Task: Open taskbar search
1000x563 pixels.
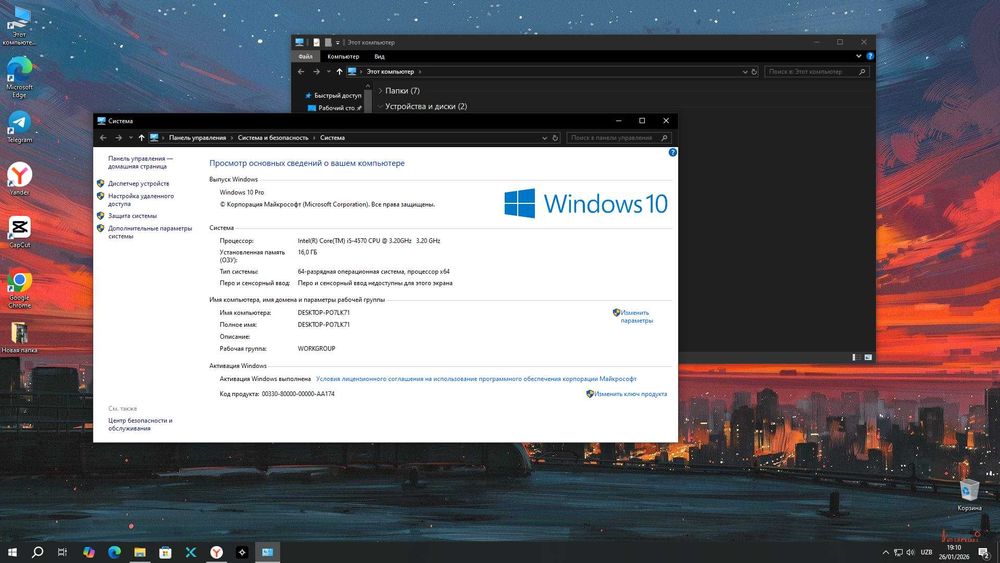Action: click(x=38, y=552)
